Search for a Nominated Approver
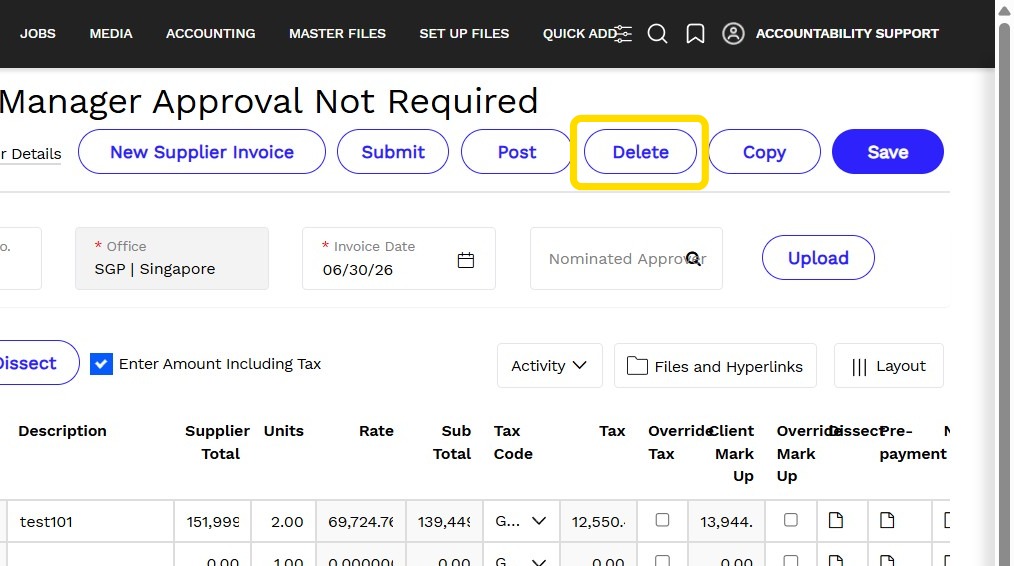The image size is (1014, 566). tap(693, 259)
